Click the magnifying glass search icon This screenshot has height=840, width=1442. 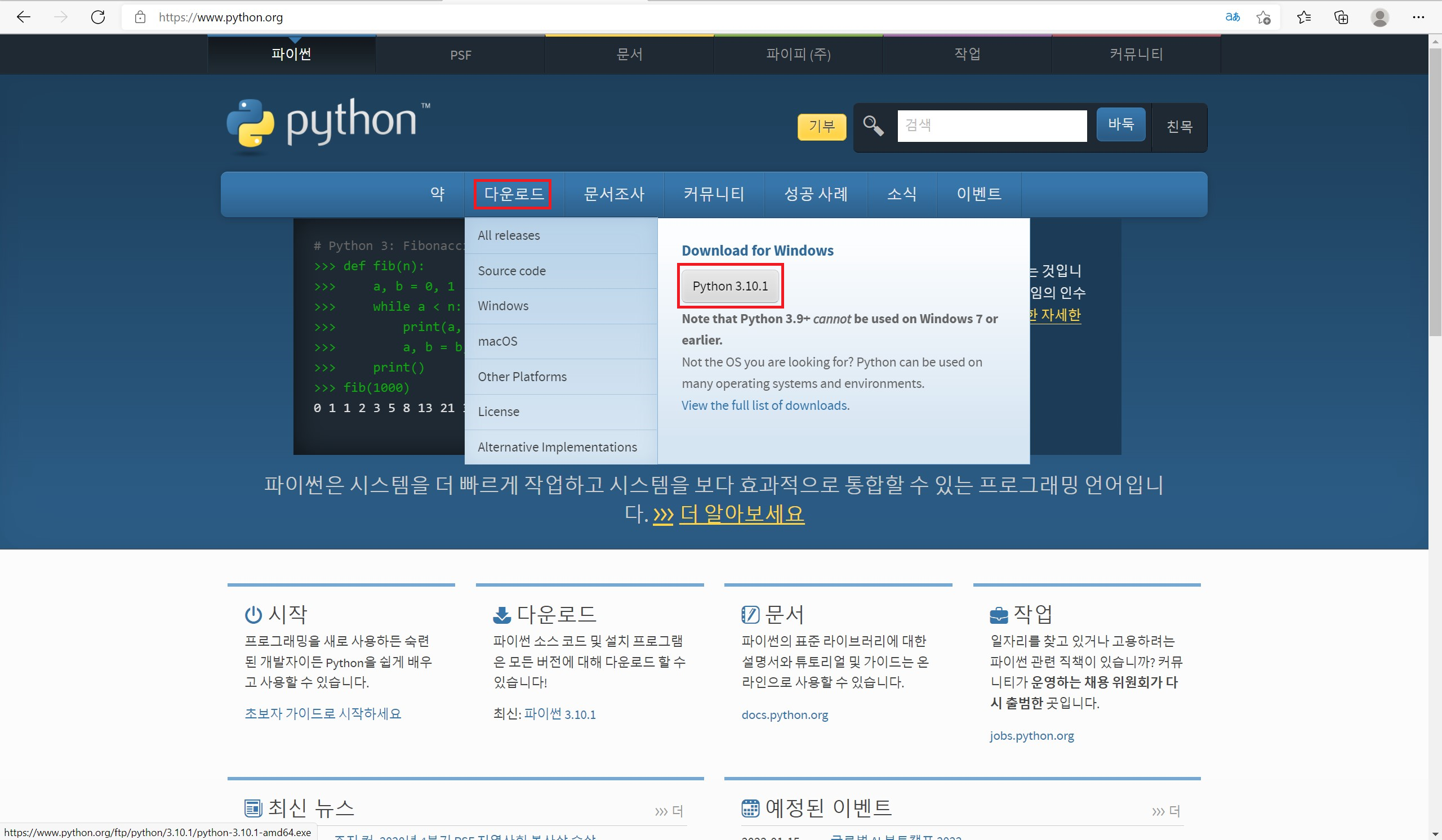coord(873,126)
